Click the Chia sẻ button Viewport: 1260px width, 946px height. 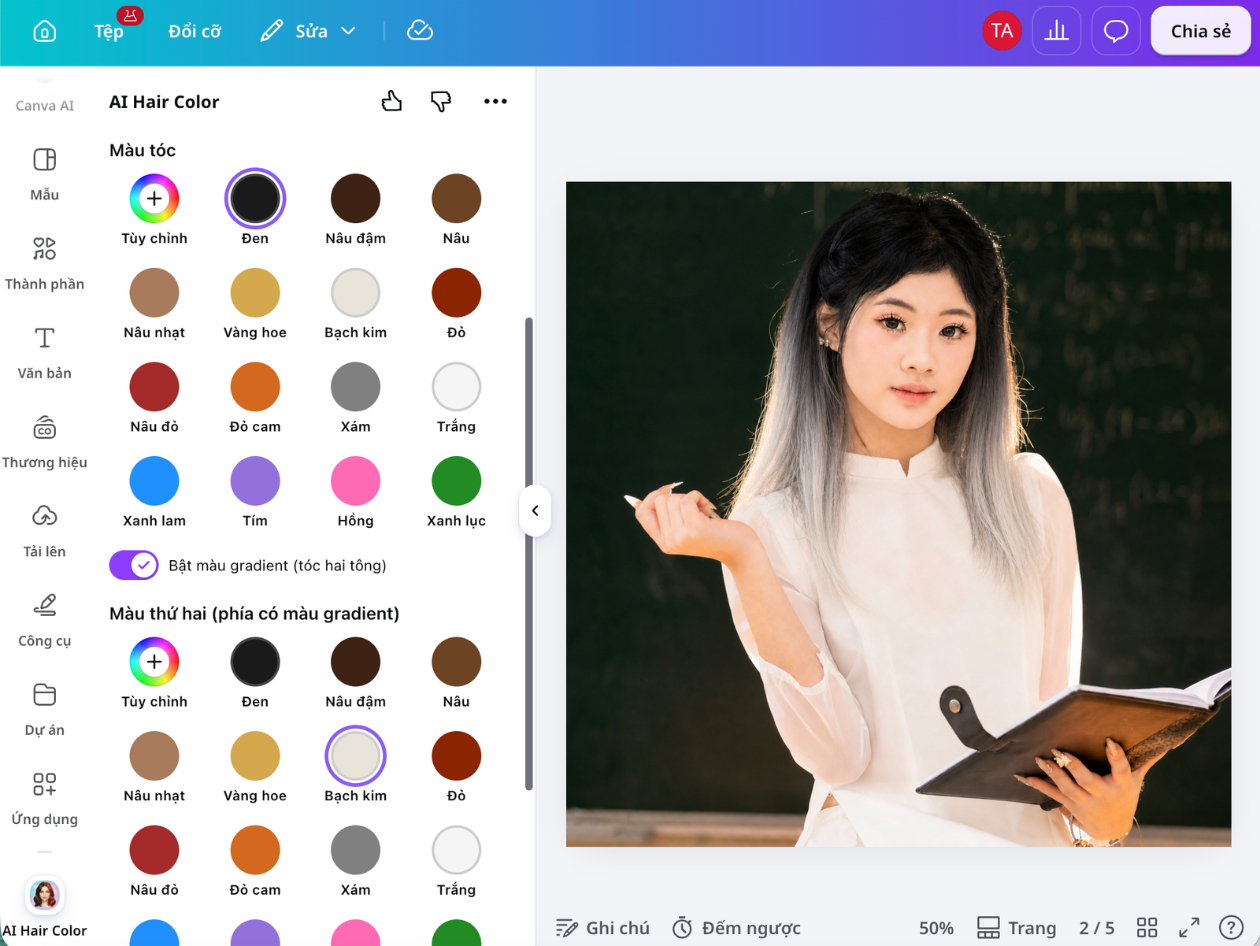click(x=1201, y=31)
